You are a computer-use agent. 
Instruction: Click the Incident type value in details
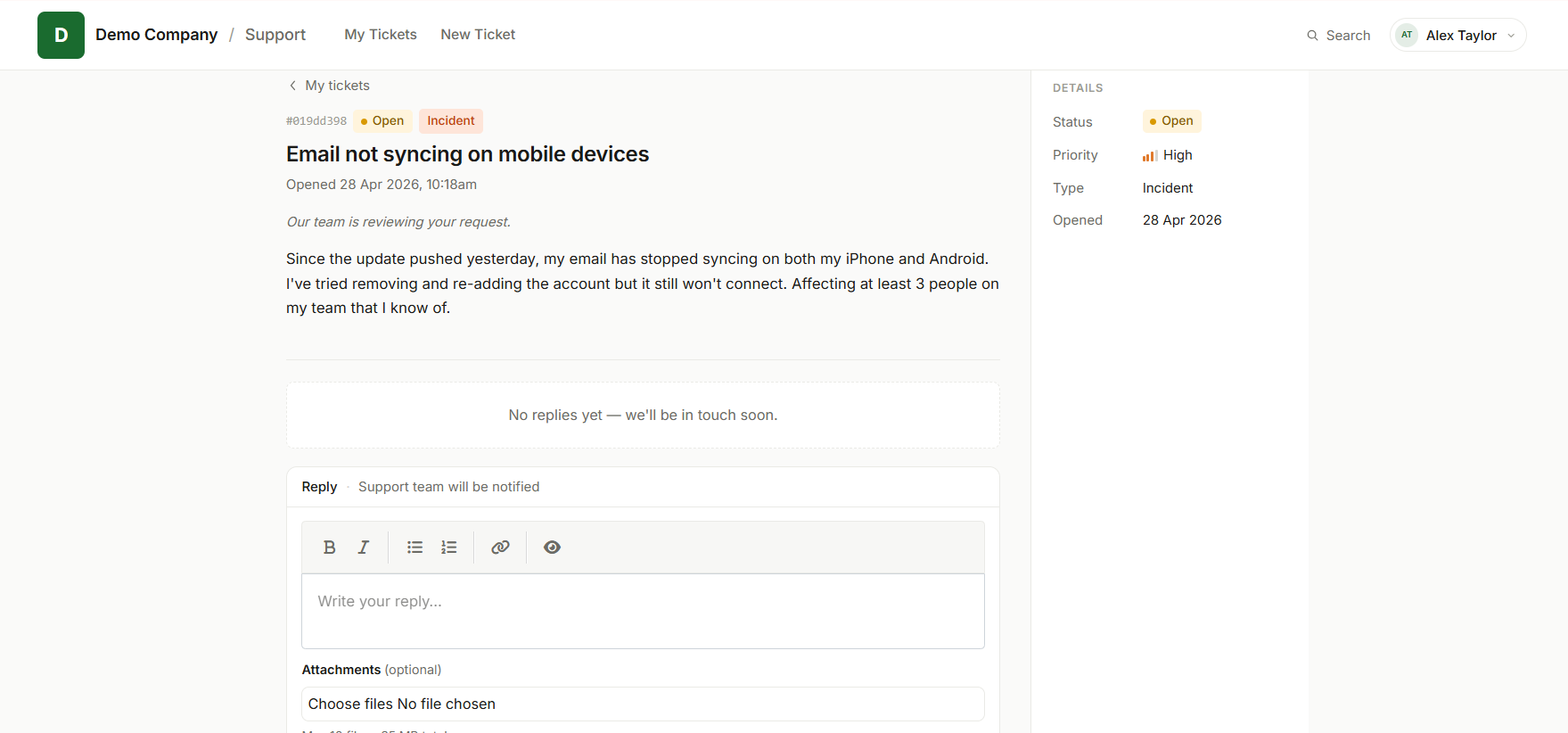coord(1168,188)
